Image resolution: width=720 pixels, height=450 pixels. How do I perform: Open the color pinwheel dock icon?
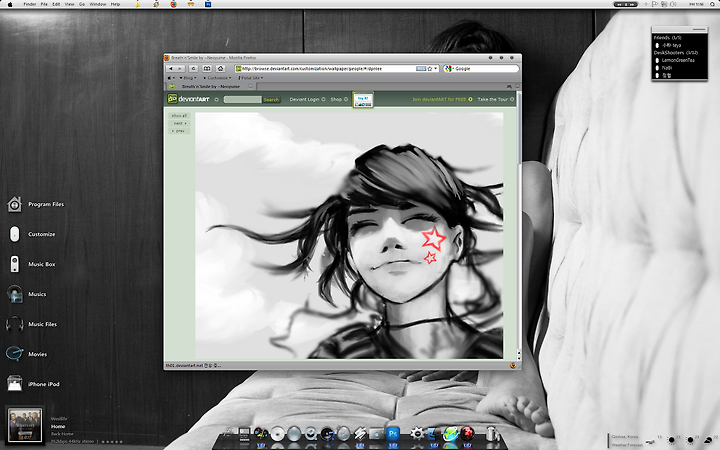click(x=261, y=433)
